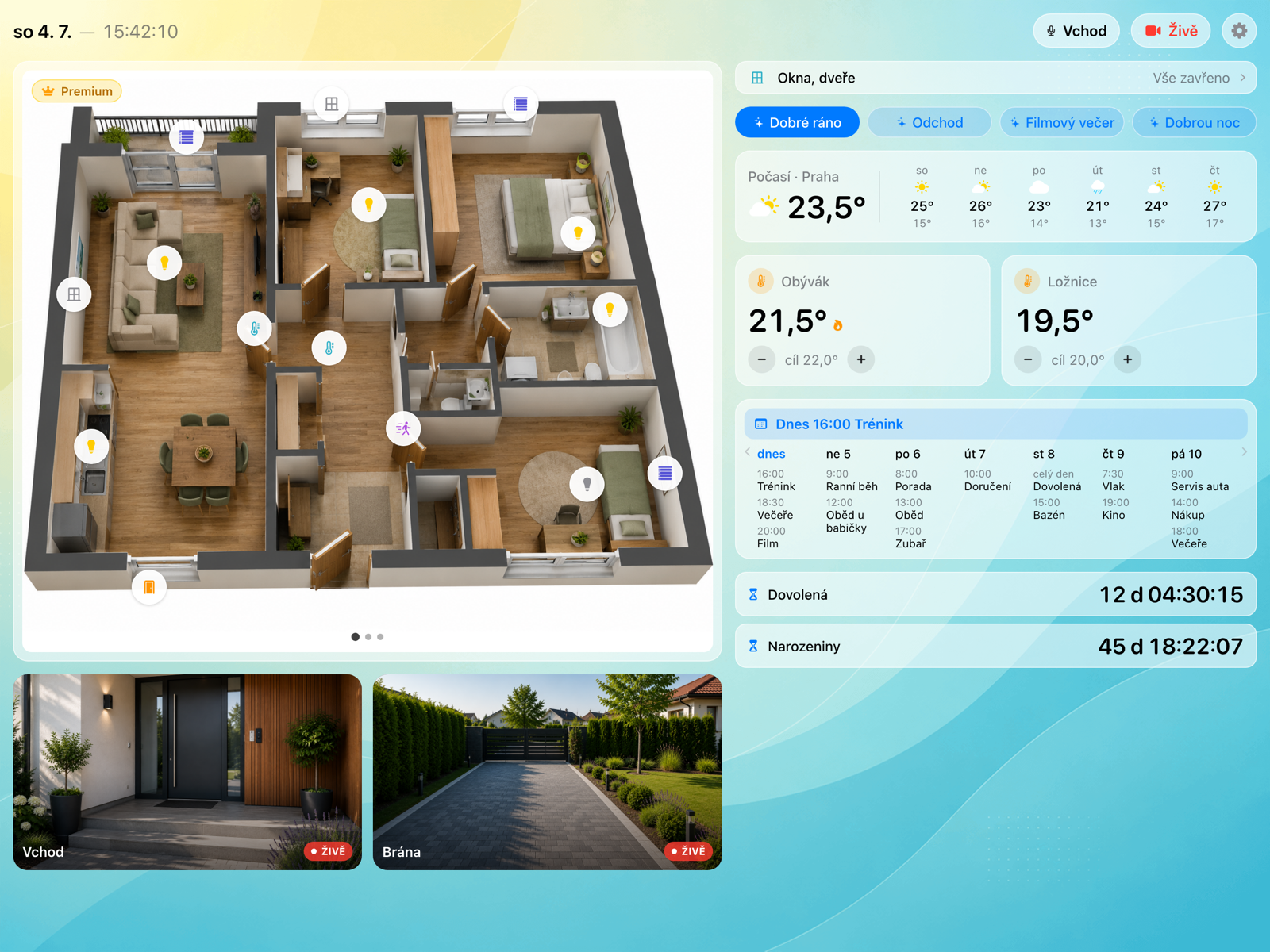Click the ŽIVĚ badge on Brána camera
The image size is (1270, 952).
(689, 851)
